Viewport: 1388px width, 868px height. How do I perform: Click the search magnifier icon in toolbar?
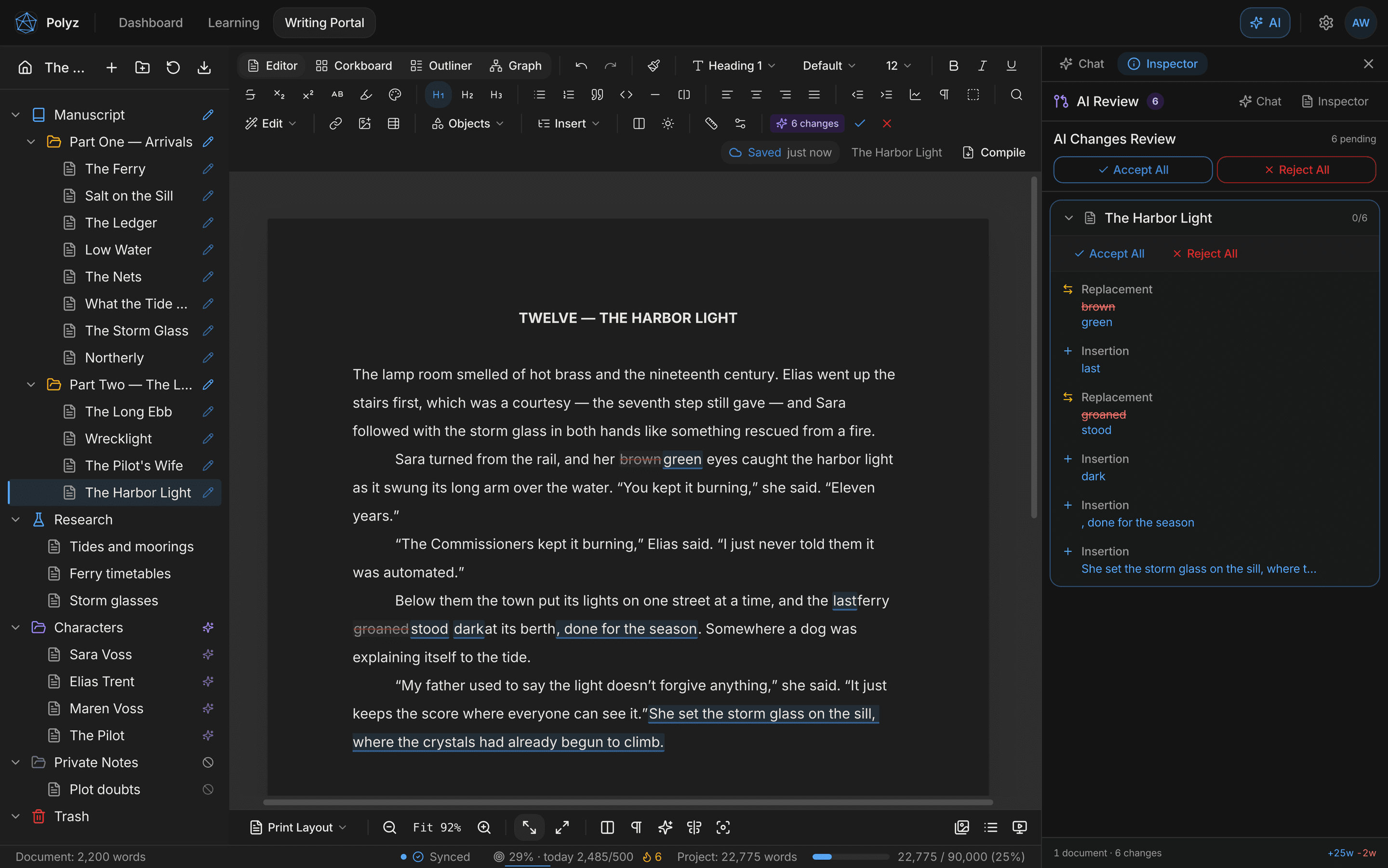tap(1016, 95)
